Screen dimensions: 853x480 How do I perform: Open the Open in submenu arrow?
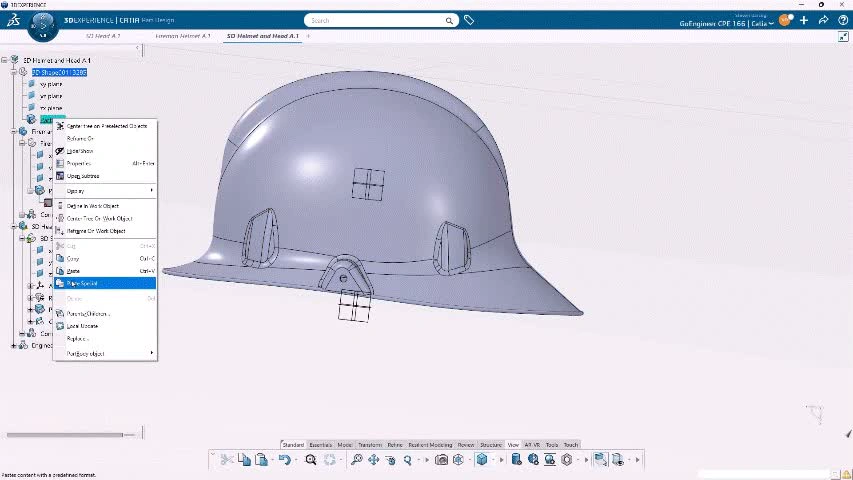tap(152, 190)
